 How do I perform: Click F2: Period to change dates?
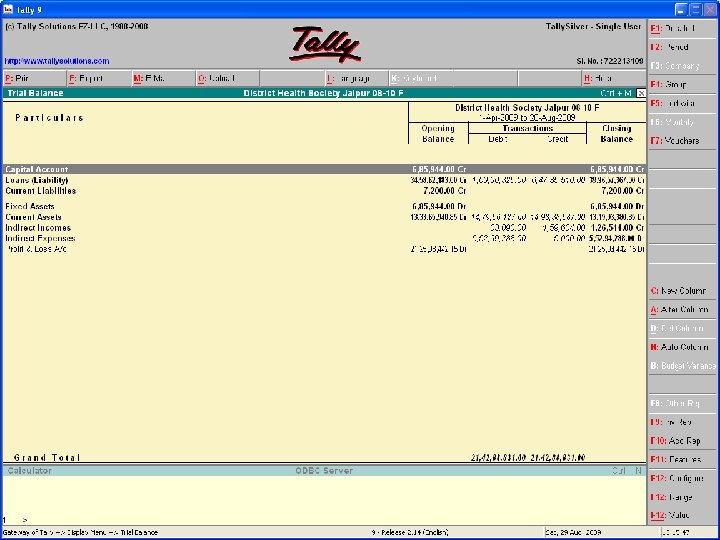[682, 47]
